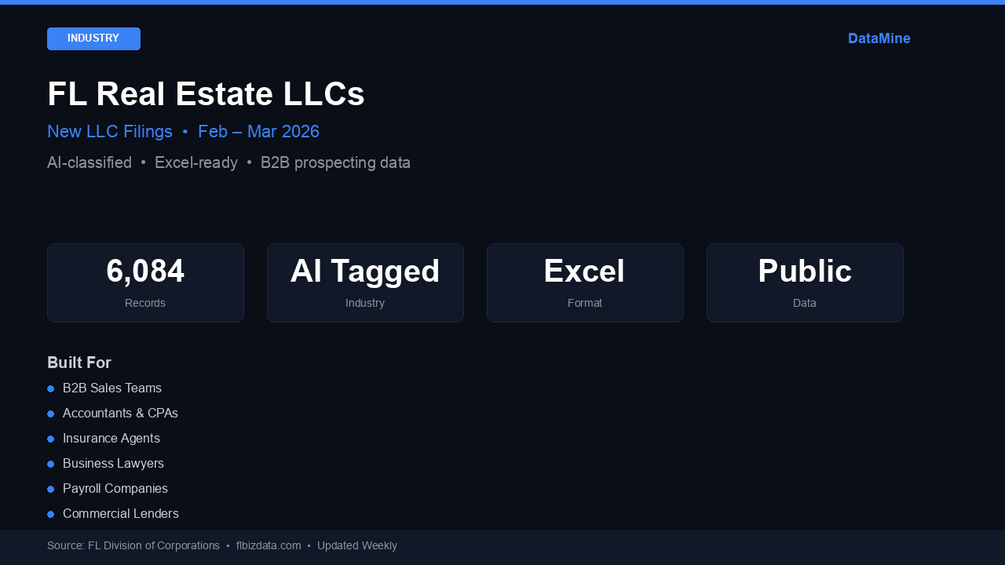This screenshot has height=565, width=1005.
Task: Click the bullet icon beside Insurance Agents
Action: click(51, 439)
